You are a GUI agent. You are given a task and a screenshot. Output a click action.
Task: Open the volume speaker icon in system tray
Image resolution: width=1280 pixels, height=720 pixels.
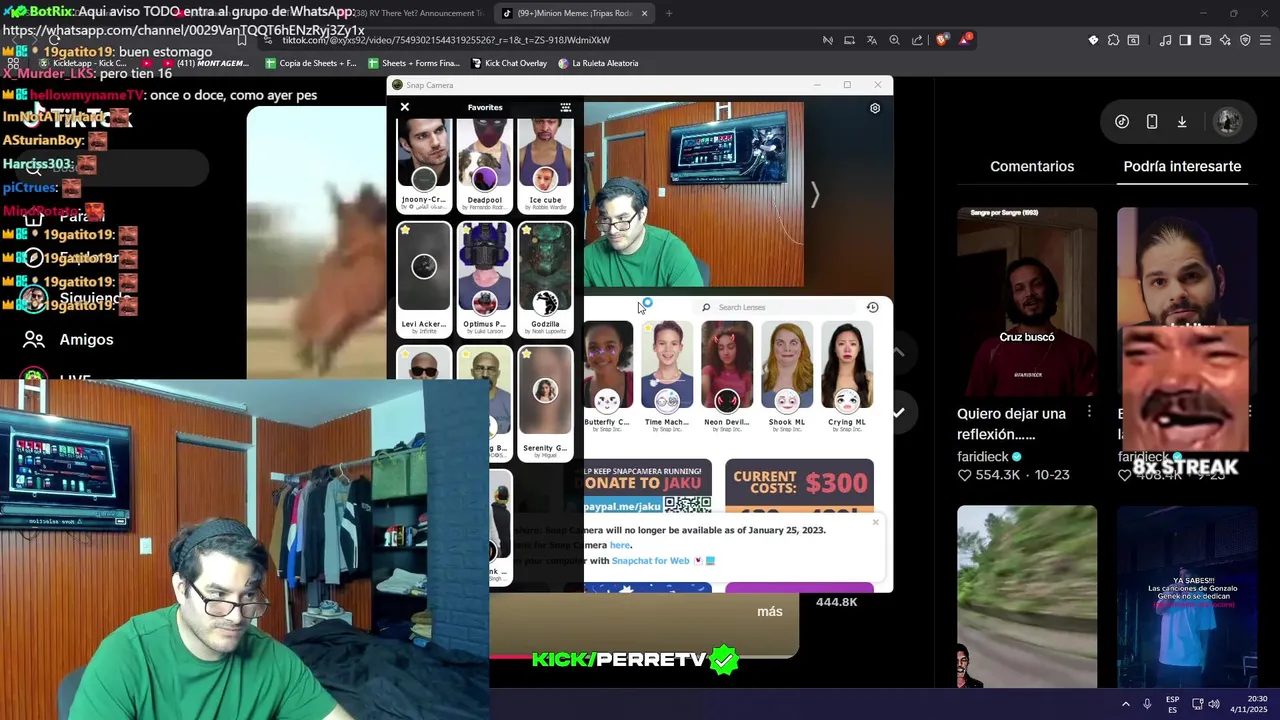(x=1214, y=704)
